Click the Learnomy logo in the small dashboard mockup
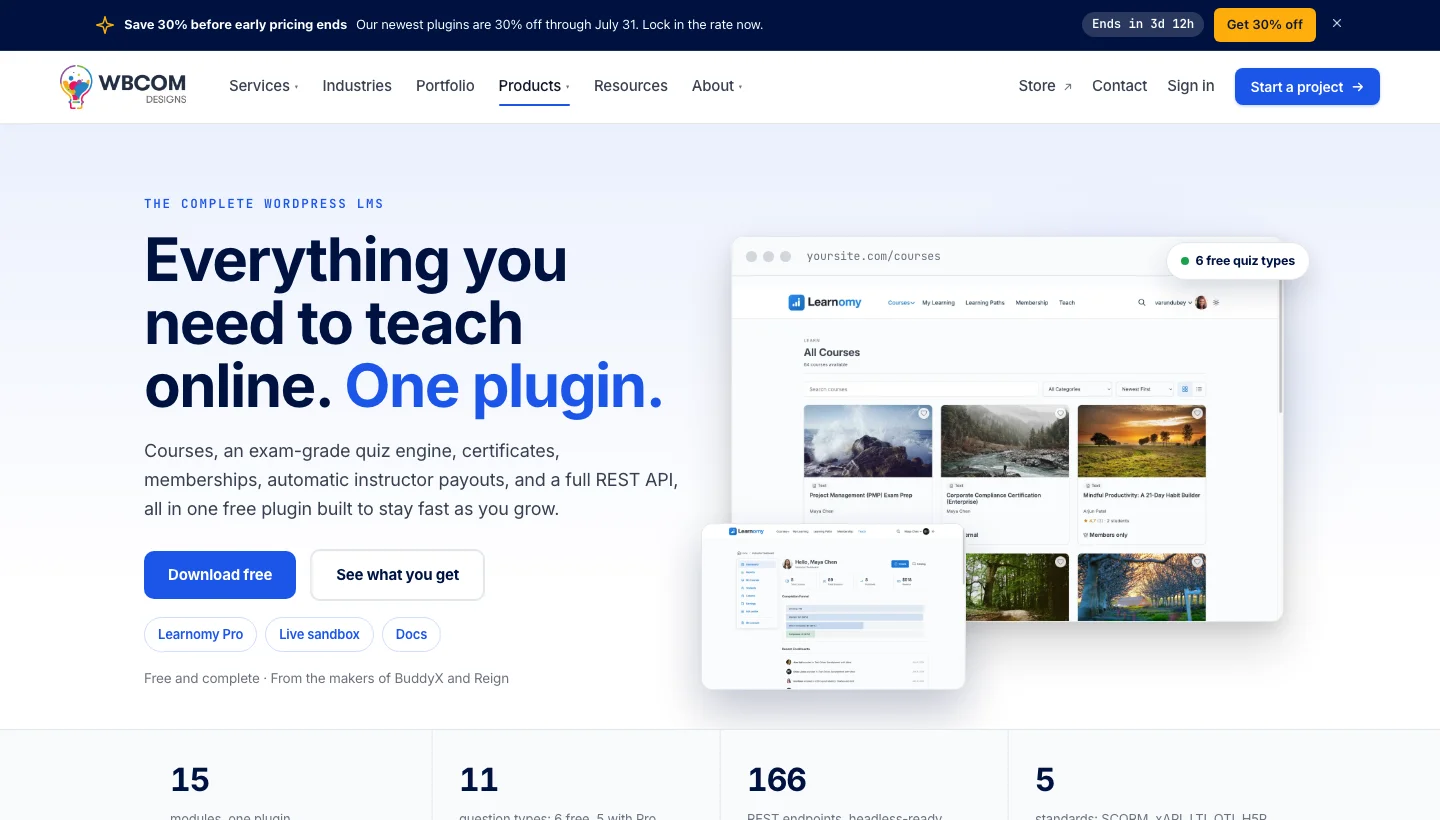1440x820 pixels. [x=746, y=531]
